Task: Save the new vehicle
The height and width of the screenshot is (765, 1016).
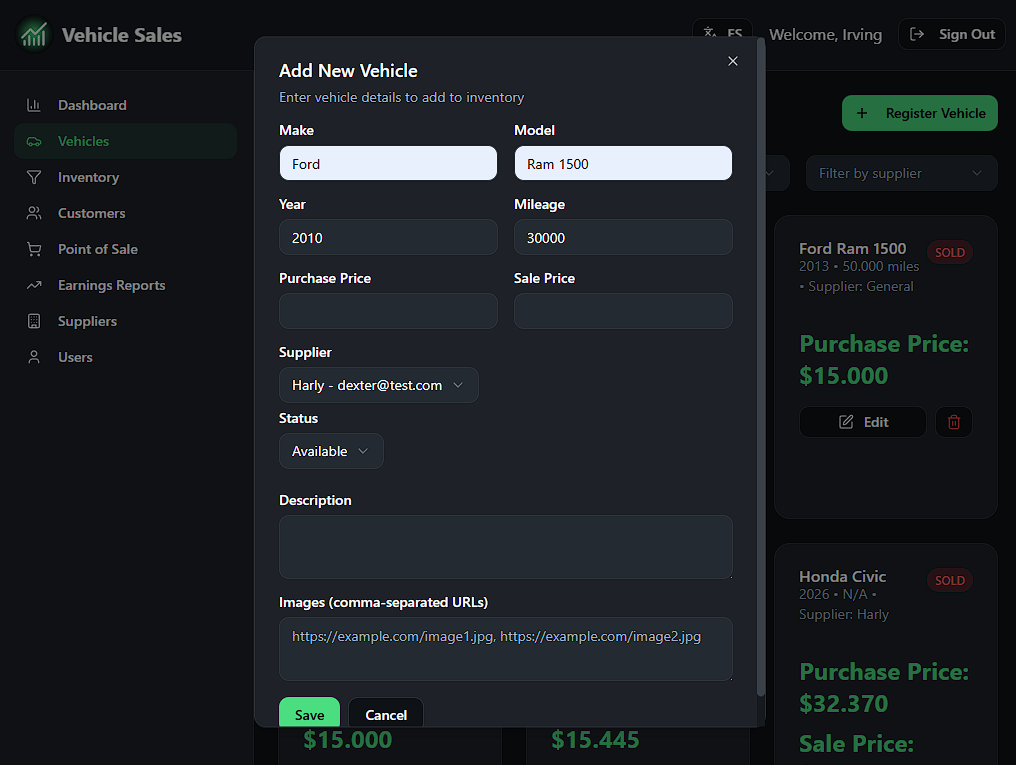Action: (x=309, y=714)
